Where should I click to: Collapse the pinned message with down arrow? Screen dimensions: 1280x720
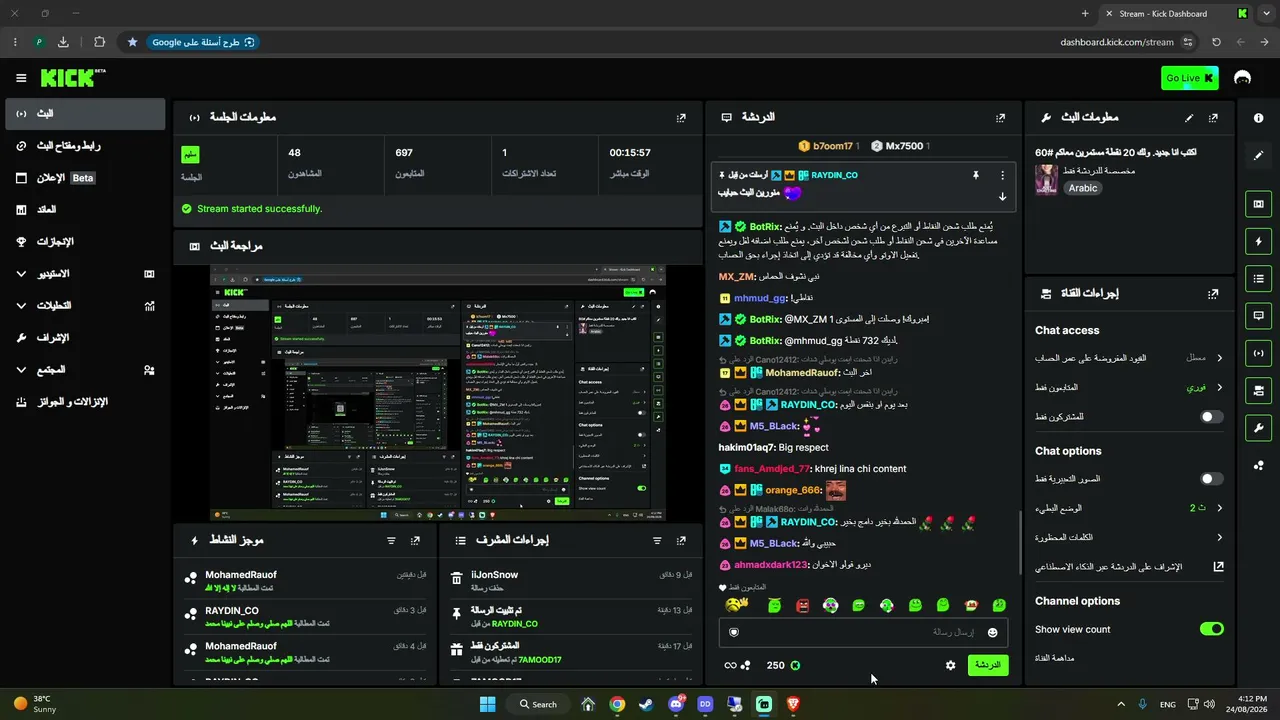click(1002, 196)
